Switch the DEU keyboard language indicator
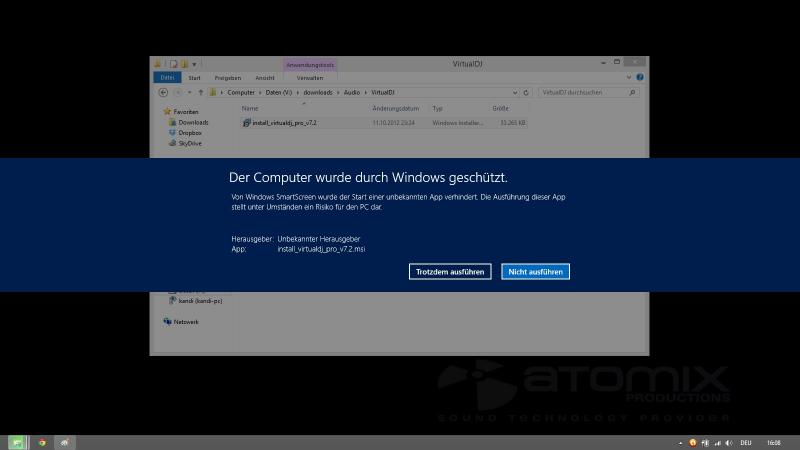800x450 pixels. 745,443
